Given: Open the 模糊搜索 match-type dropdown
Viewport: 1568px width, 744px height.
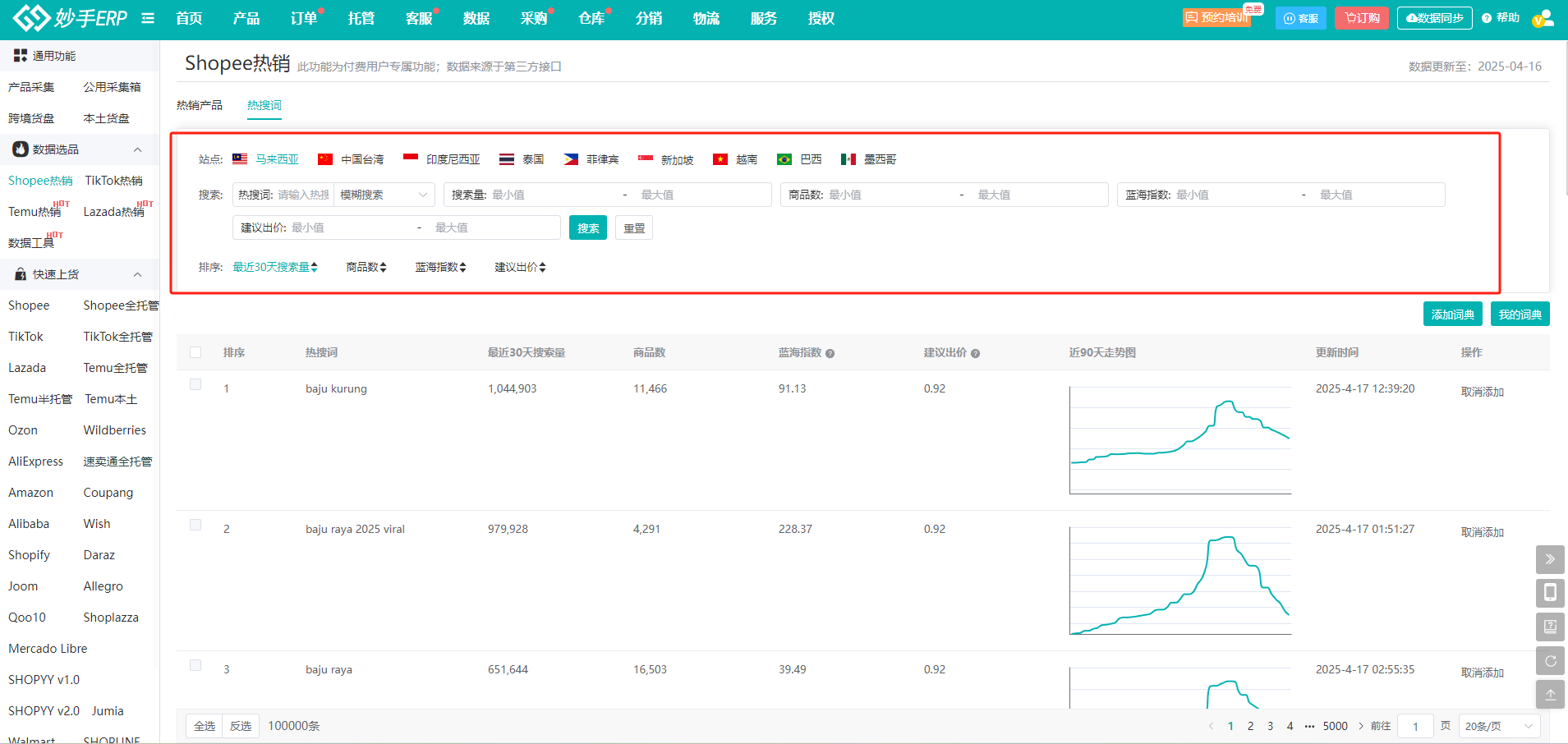Looking at the screenshot, I should click(384, 195).
